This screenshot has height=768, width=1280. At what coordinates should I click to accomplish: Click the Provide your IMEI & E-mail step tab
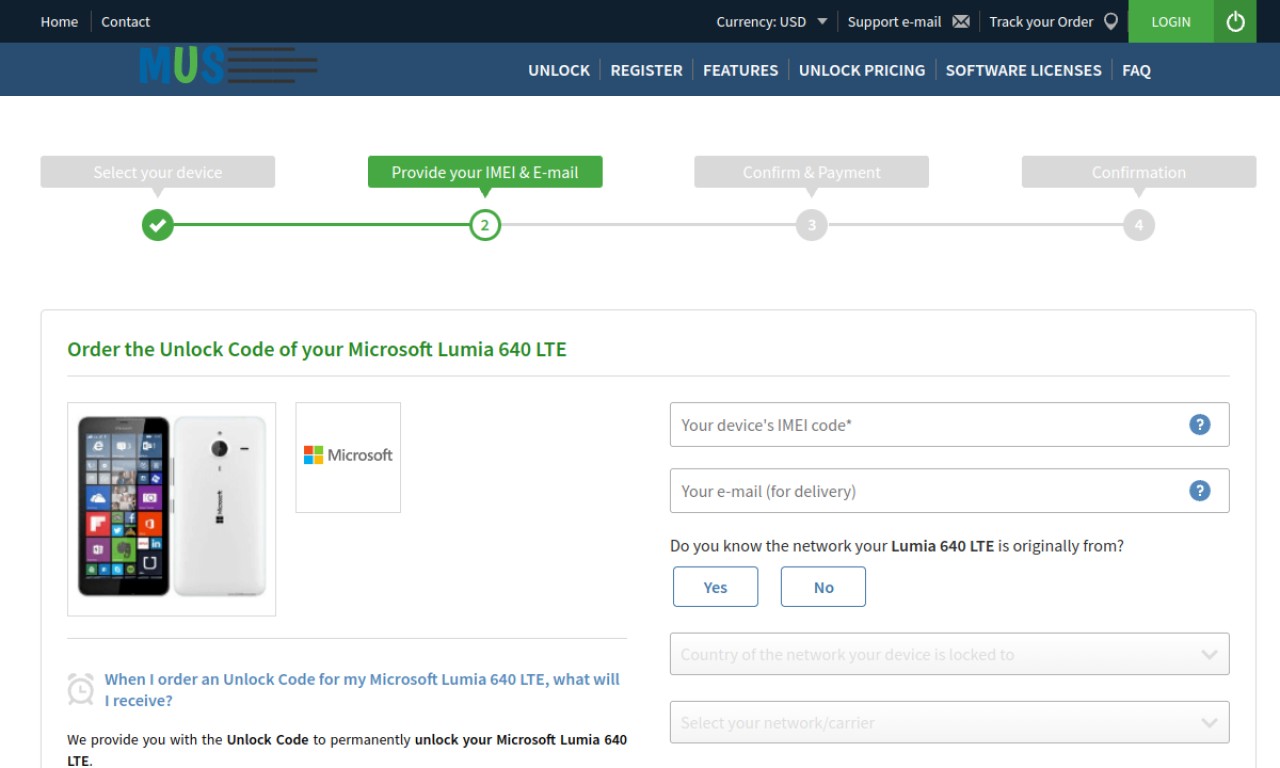485,172
